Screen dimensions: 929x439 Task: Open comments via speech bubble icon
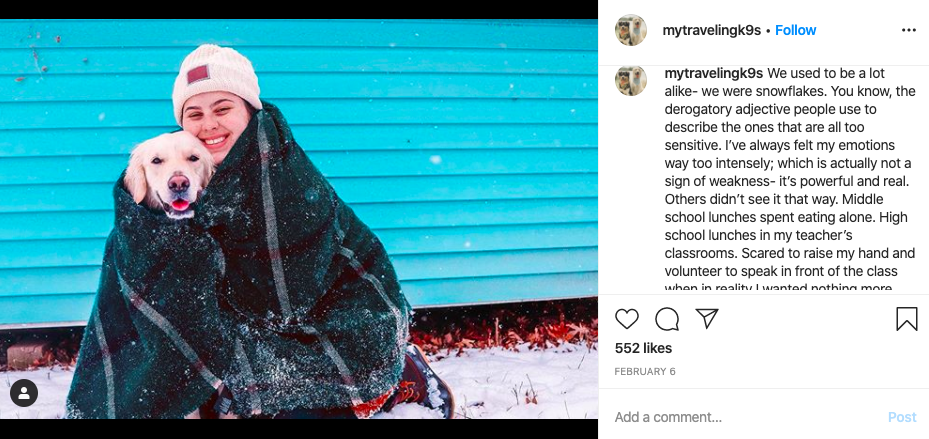667,319
